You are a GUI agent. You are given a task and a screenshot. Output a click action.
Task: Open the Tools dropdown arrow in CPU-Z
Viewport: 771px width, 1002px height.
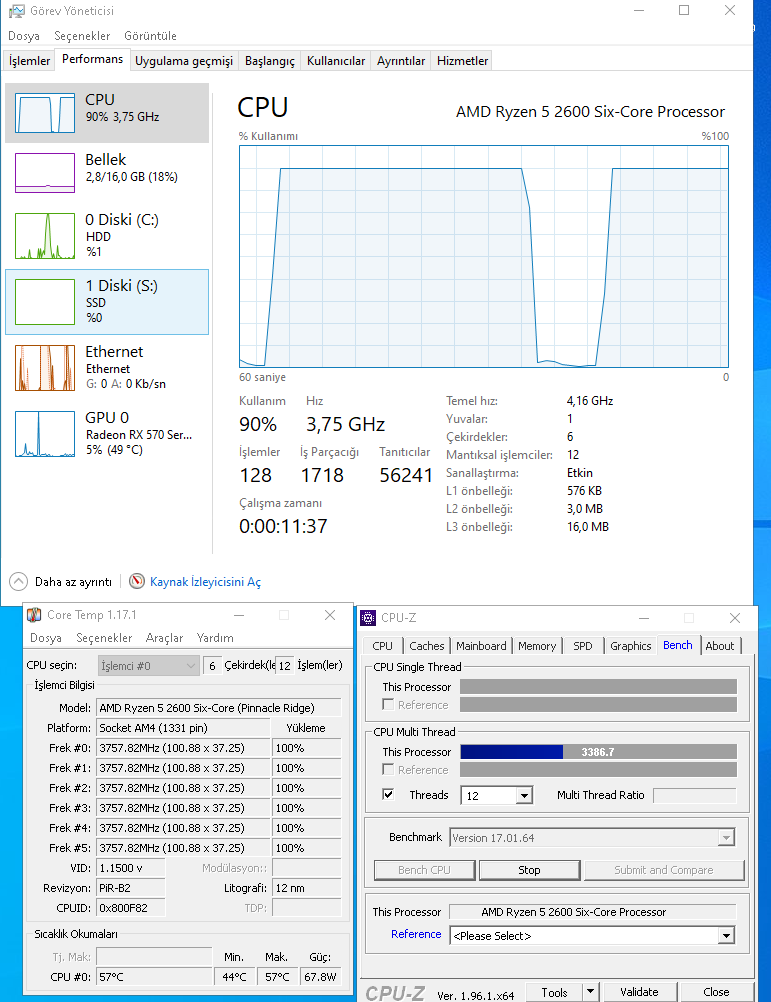point(591,992)
